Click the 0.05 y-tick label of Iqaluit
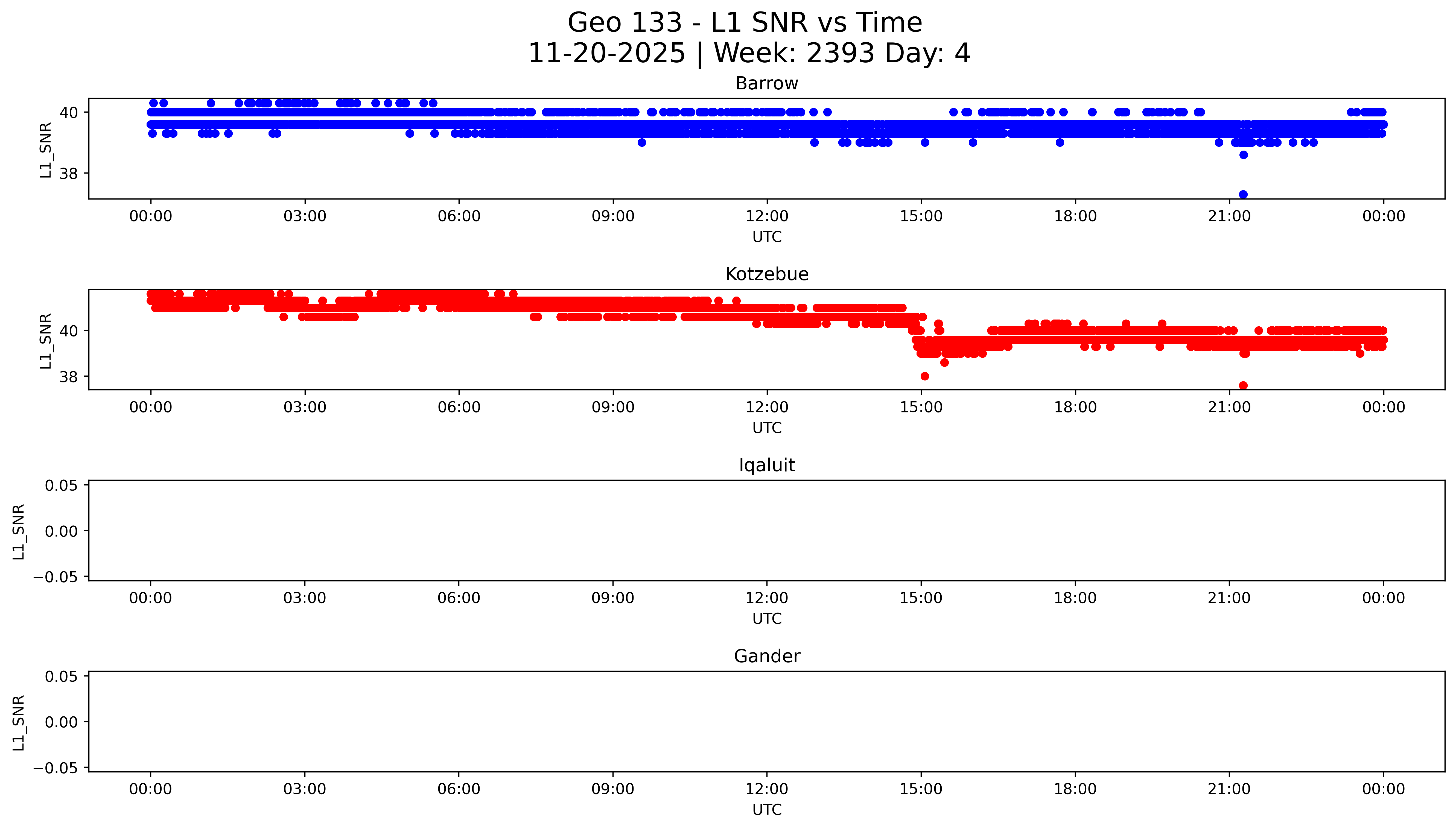 62,486
